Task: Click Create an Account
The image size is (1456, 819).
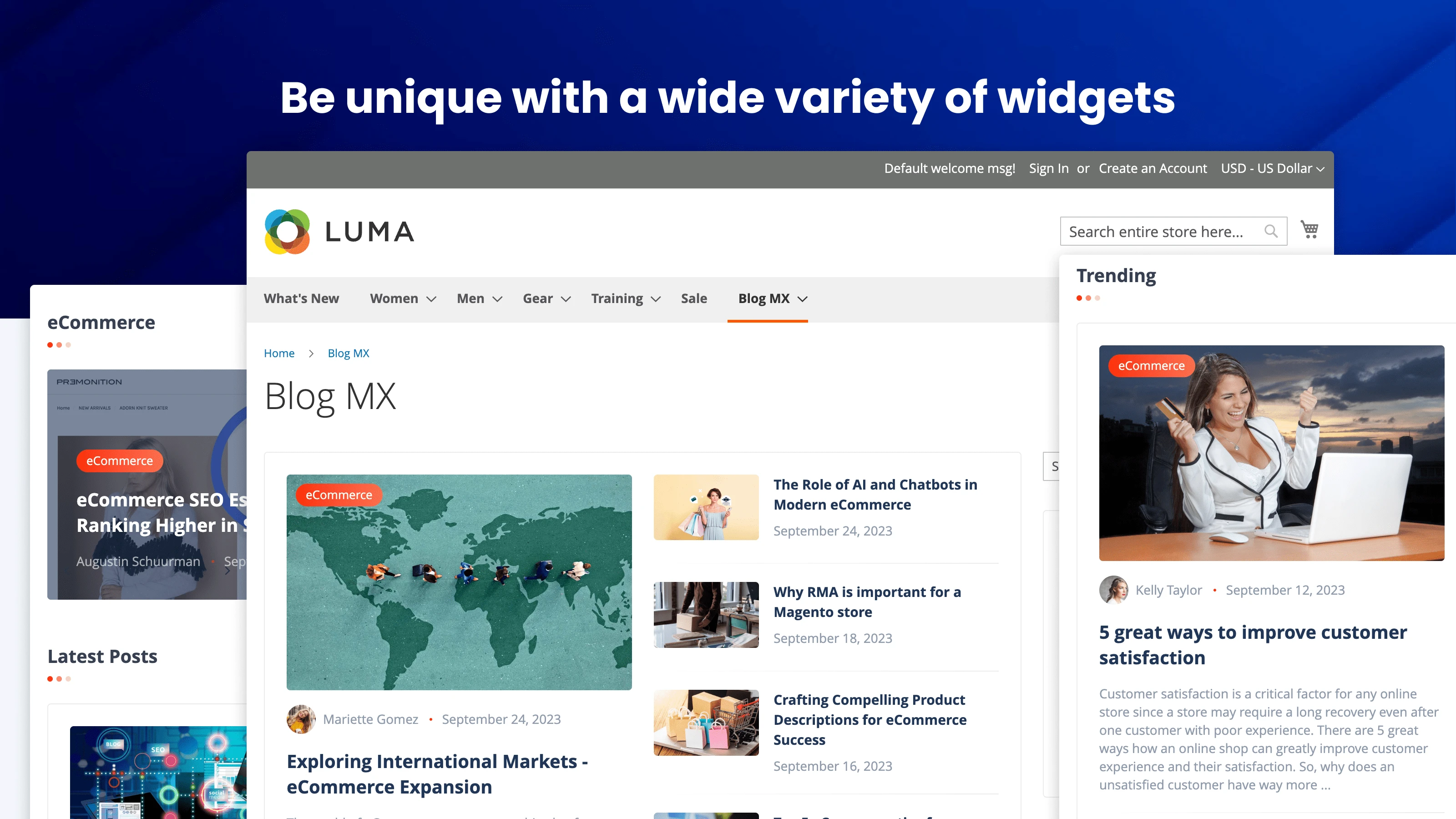Action: [1153, 168]
